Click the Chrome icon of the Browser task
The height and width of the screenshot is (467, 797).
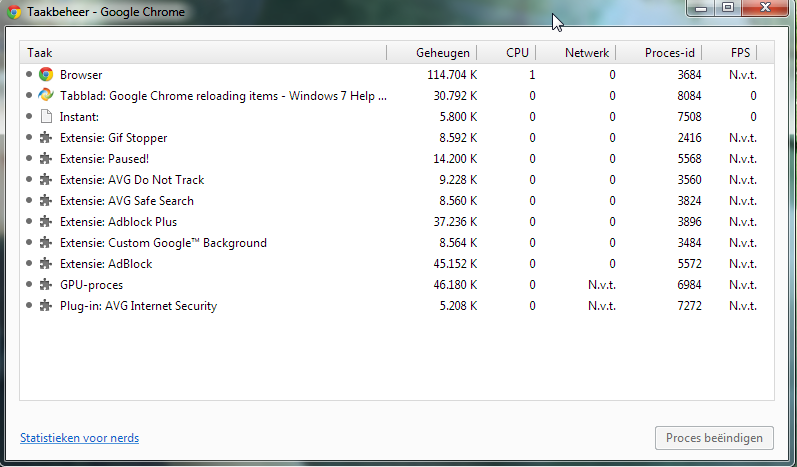(x=46, y=75)
